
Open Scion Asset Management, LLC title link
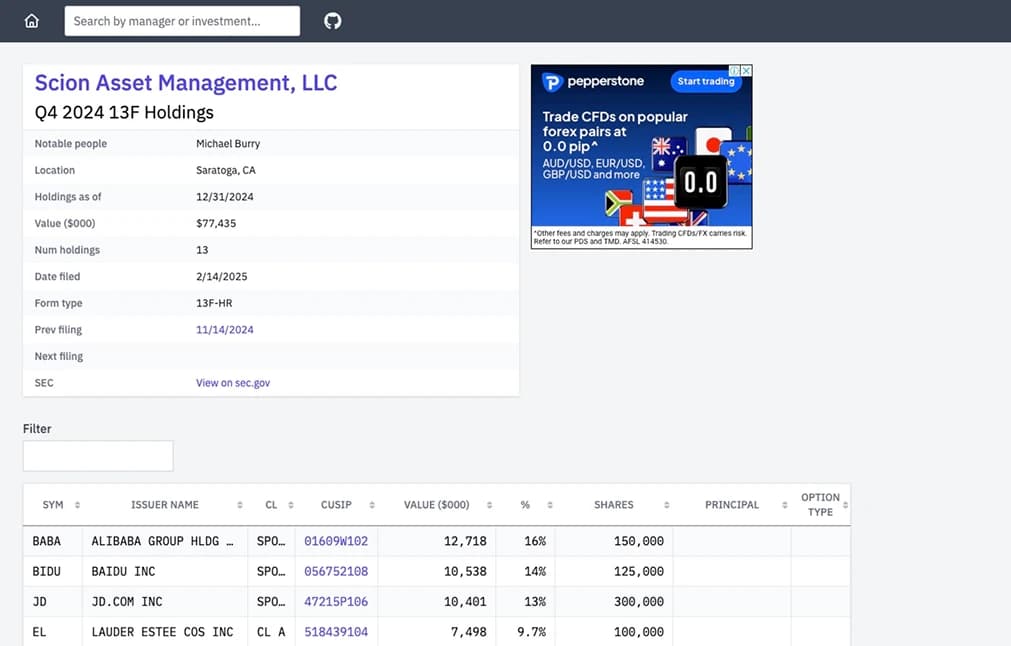tap(186, 83)
